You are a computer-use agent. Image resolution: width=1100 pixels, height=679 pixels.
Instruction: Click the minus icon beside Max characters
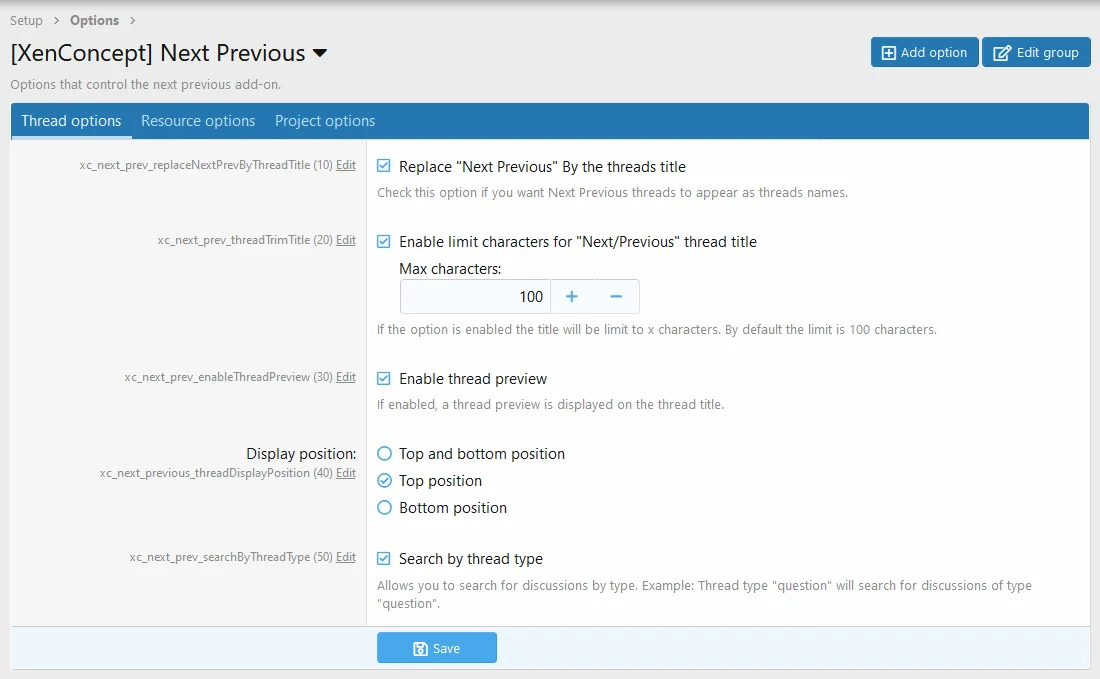(x=617, y=296)
